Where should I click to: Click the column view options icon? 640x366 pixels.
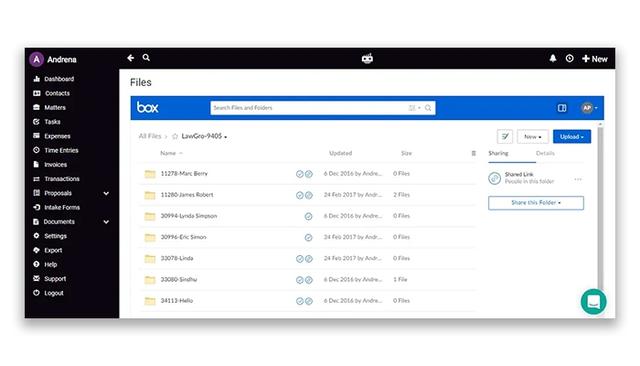(473, 153)
